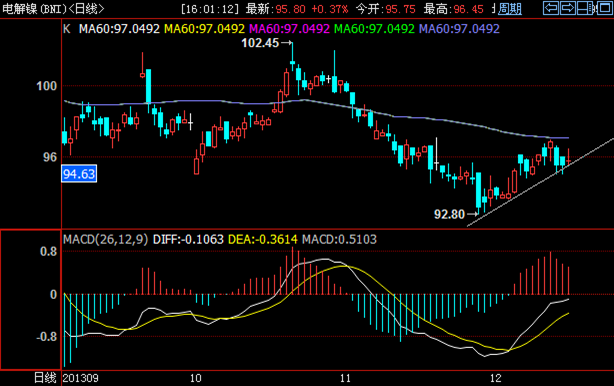Select the yellow MA60:97.0492 indicator label
Image resolution: width=614 pixels, height=386 pixels.
[204, 29]
